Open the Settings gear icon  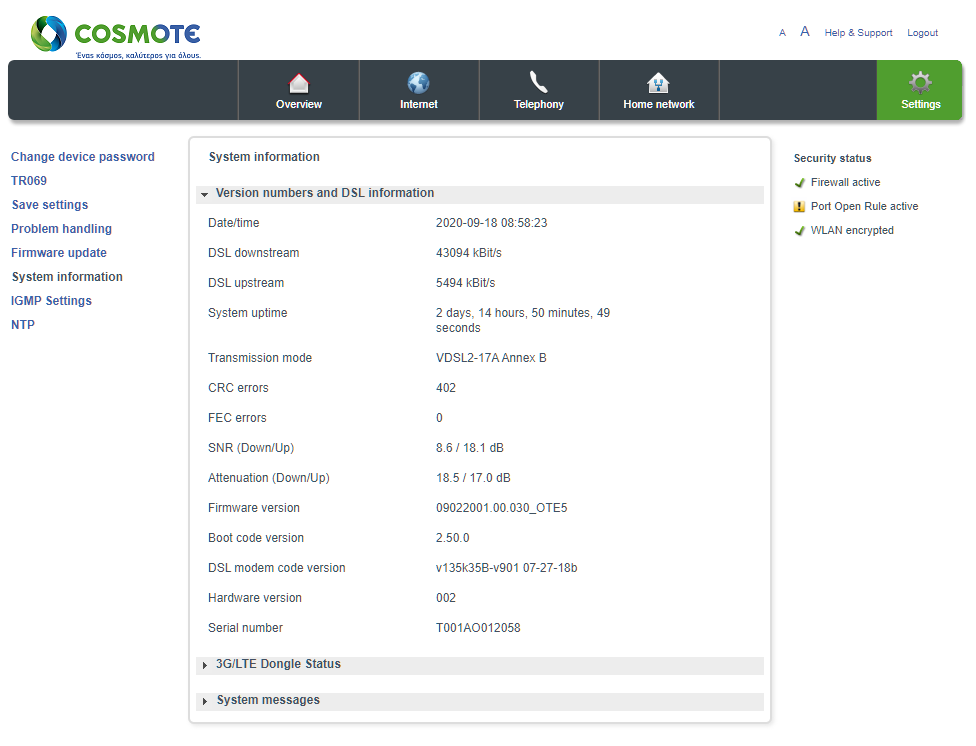920,83
